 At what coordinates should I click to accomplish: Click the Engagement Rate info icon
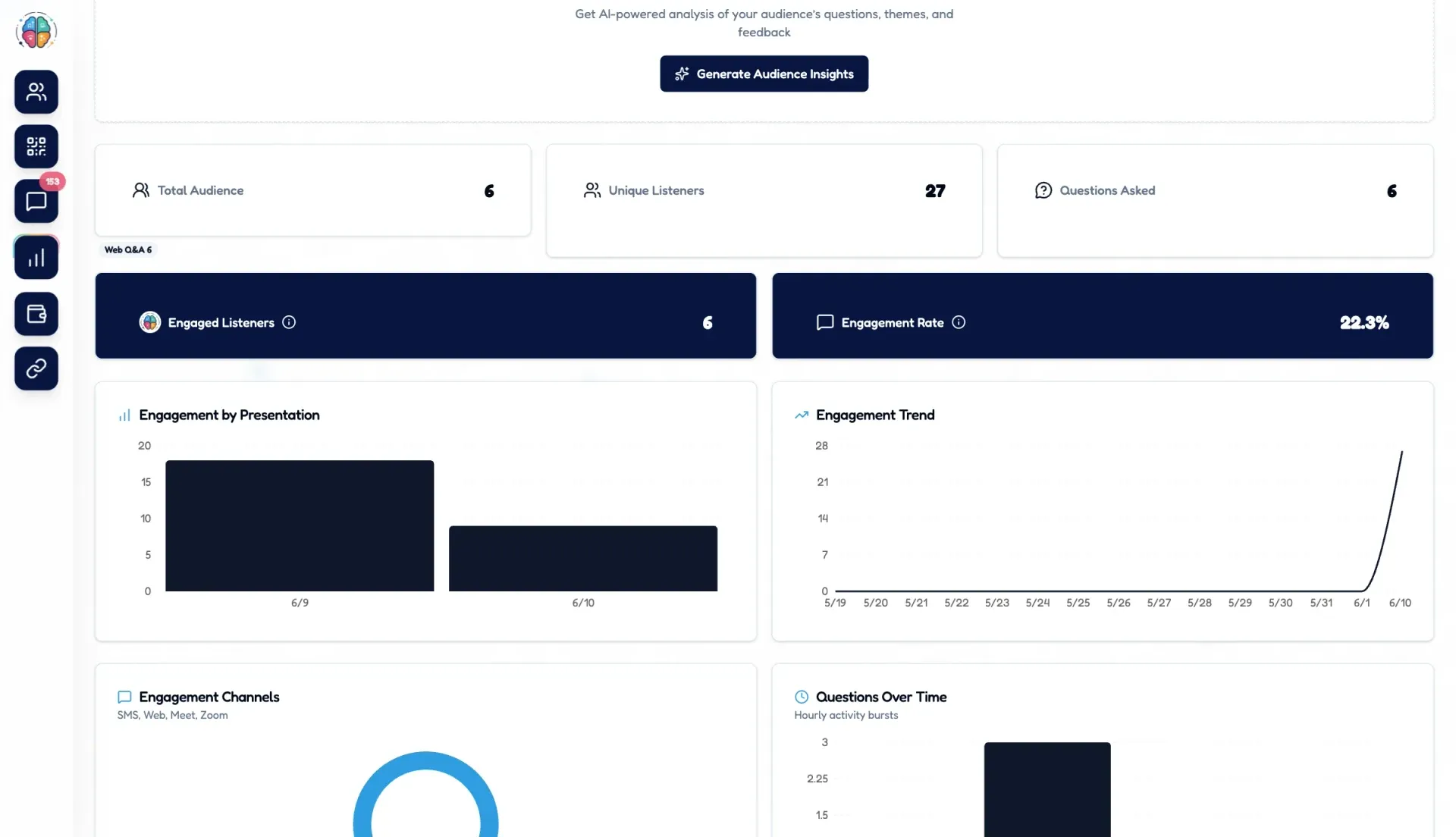pos(959,322)
